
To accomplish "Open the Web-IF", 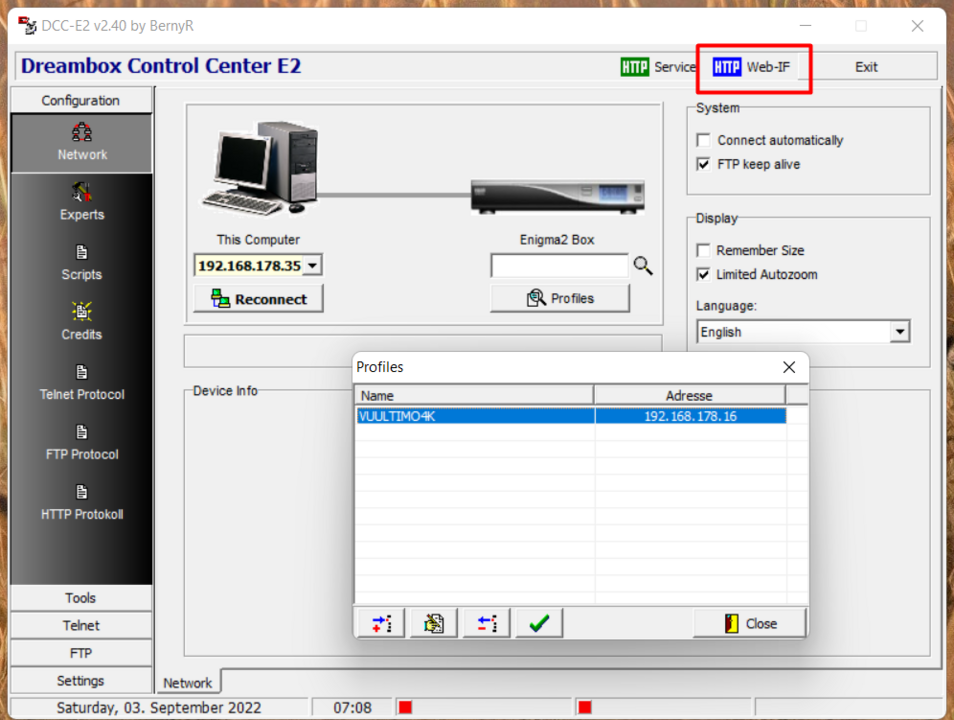I will pyautogui.click(x=753, y=67).
